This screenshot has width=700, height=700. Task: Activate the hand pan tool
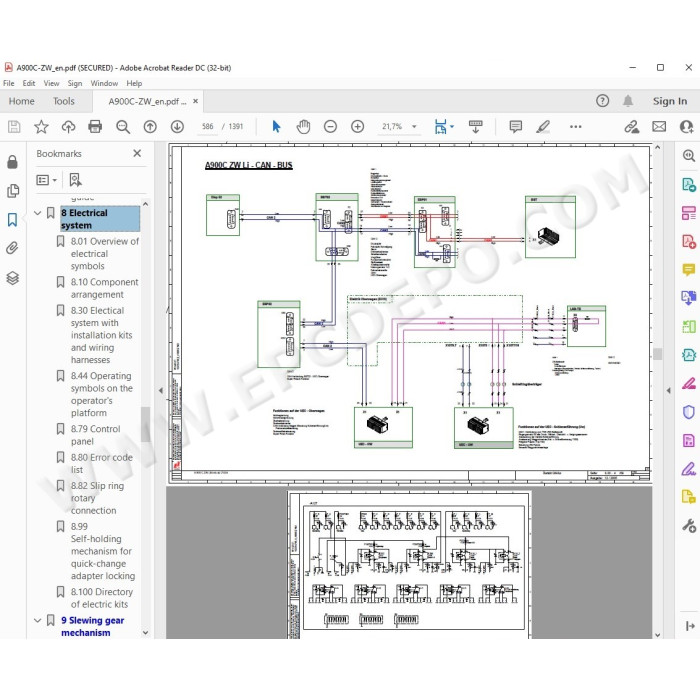pos(303,127)
